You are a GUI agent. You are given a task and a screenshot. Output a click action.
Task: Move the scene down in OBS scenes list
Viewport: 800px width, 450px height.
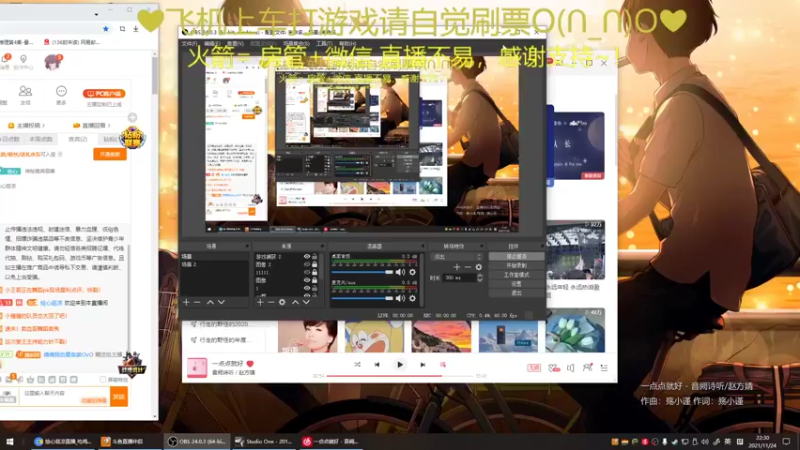221,303
